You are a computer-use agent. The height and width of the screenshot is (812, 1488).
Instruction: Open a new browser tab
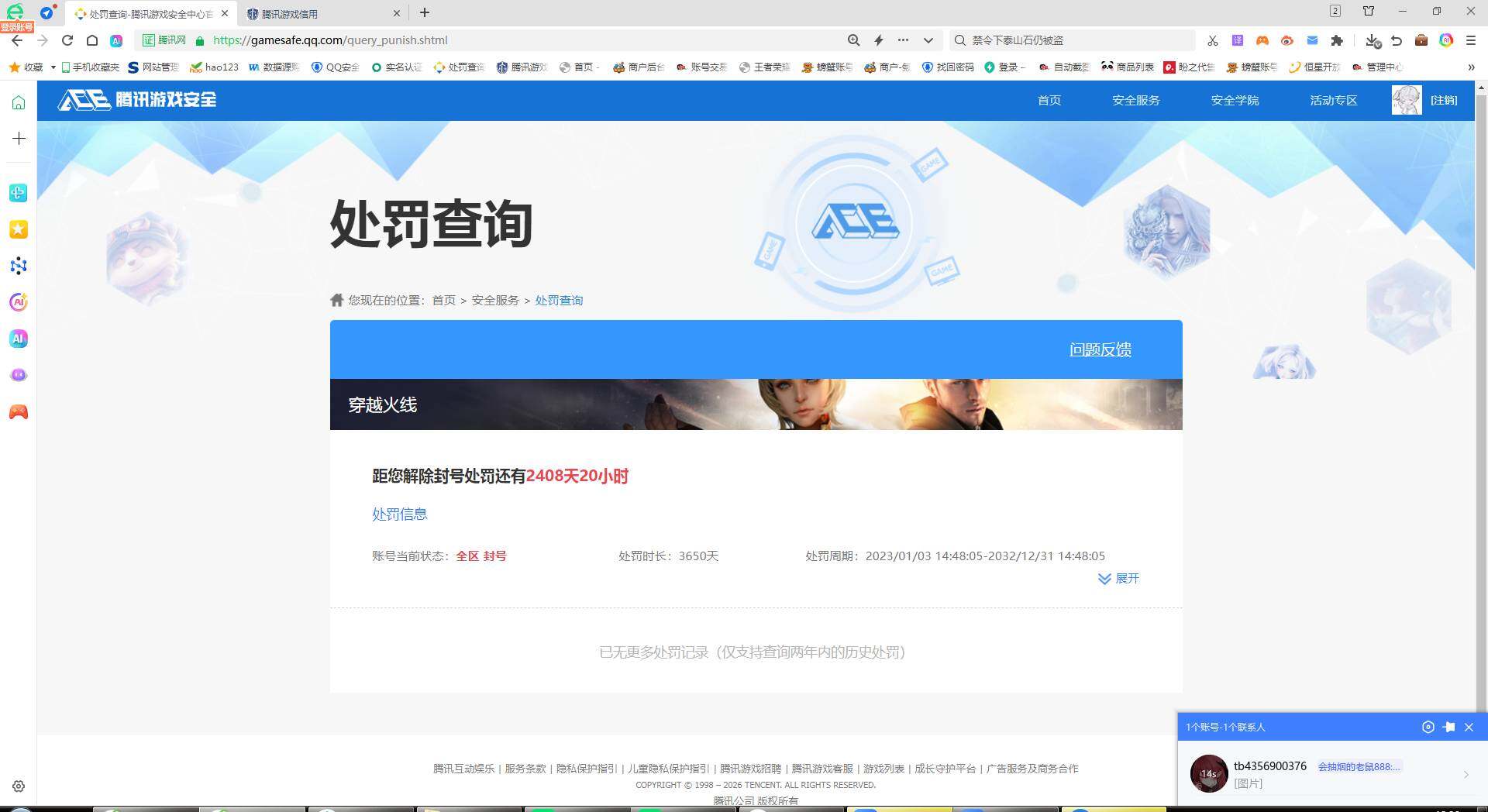(x=425, y=12)
